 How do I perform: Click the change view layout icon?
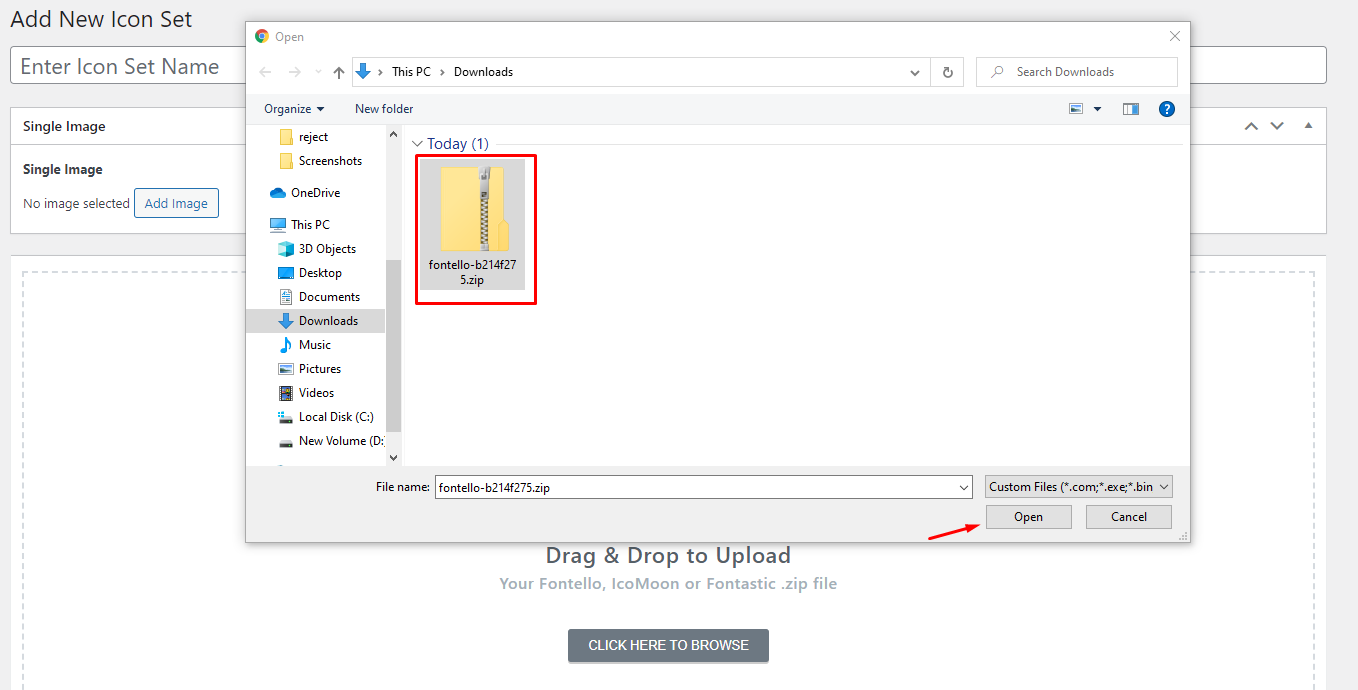(1076, 109)
